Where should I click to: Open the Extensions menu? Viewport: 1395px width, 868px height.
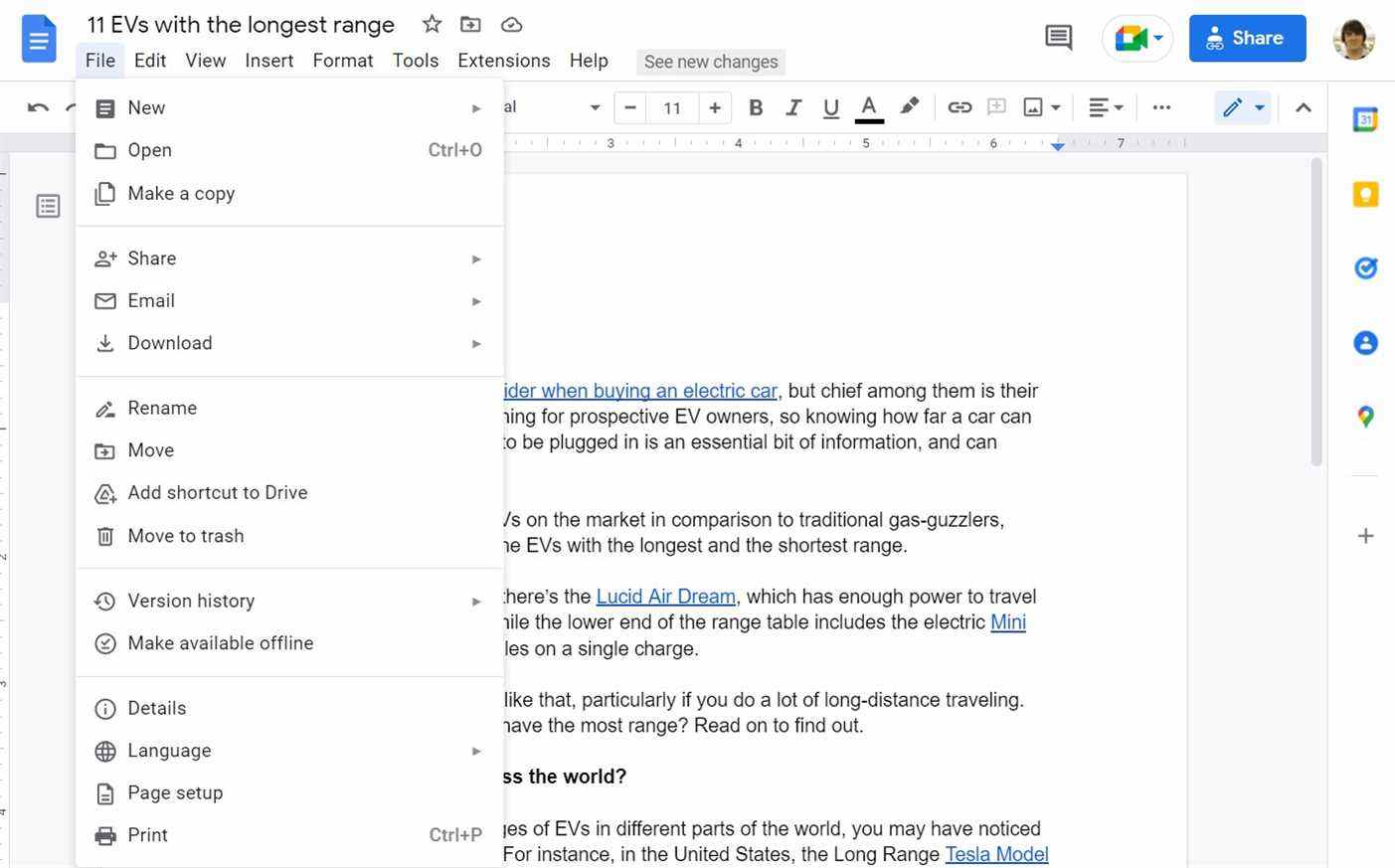pos(504,61)
